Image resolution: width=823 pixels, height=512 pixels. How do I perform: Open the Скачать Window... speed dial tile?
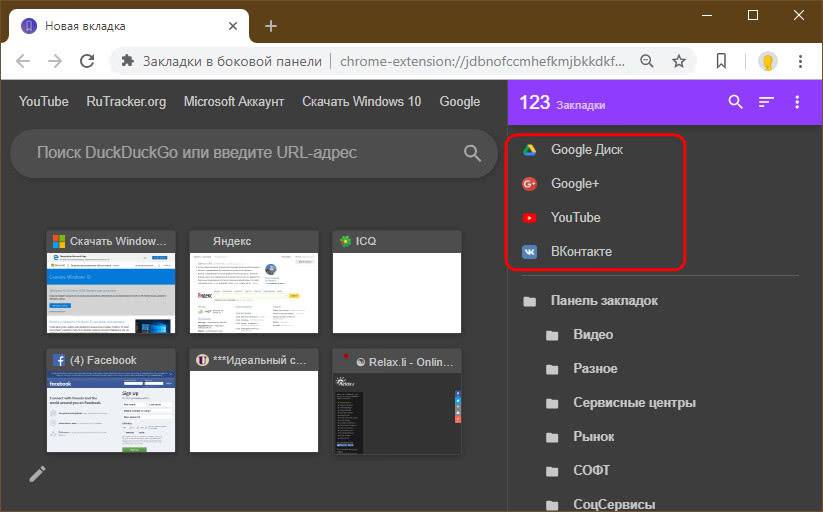pos(111,282)
